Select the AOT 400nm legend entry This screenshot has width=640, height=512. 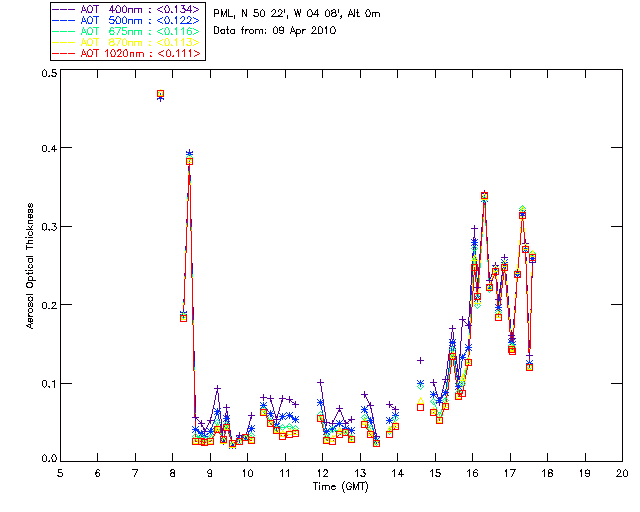tap(127, 9)
